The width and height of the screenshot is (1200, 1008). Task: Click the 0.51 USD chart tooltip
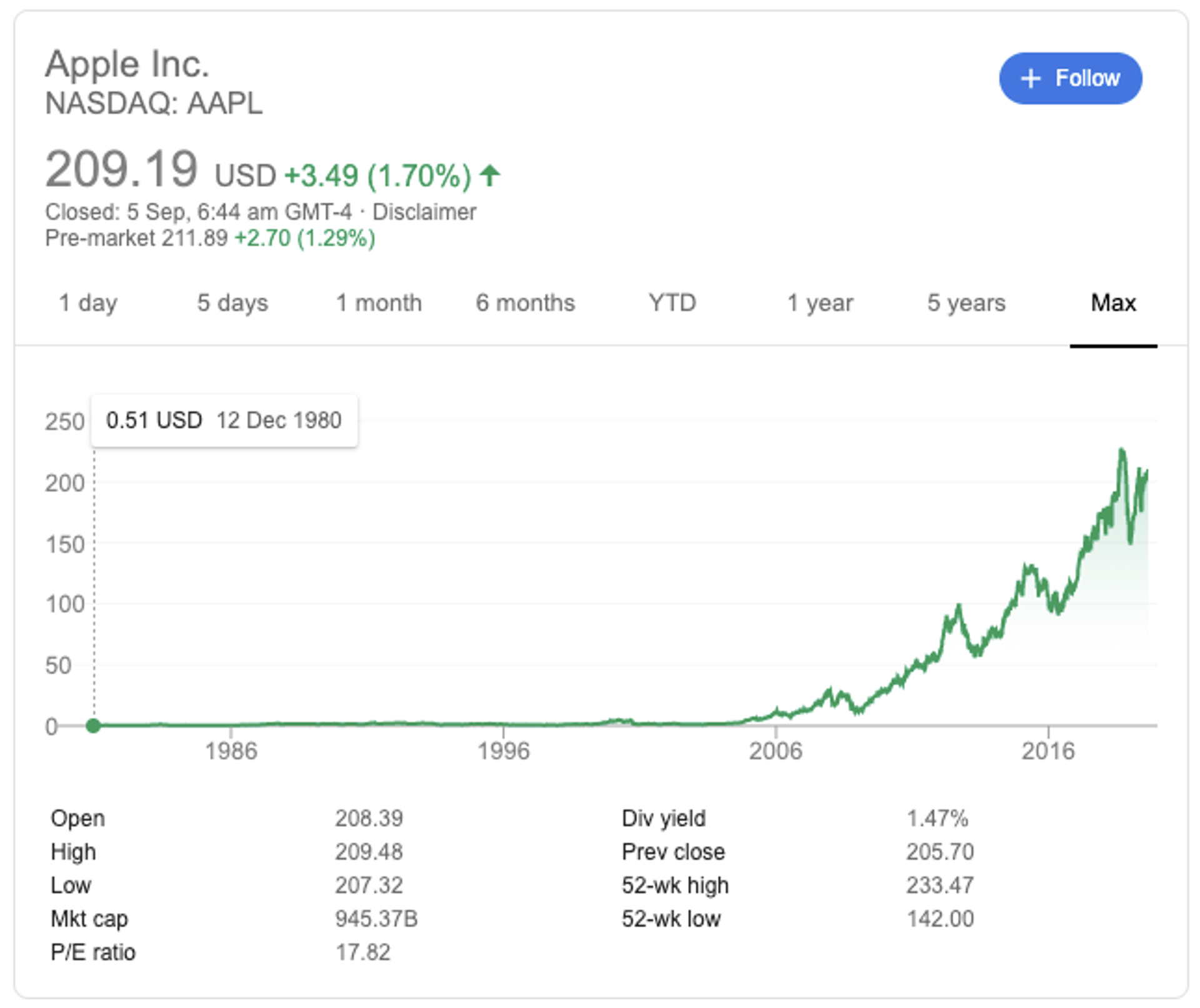[224, 421]
